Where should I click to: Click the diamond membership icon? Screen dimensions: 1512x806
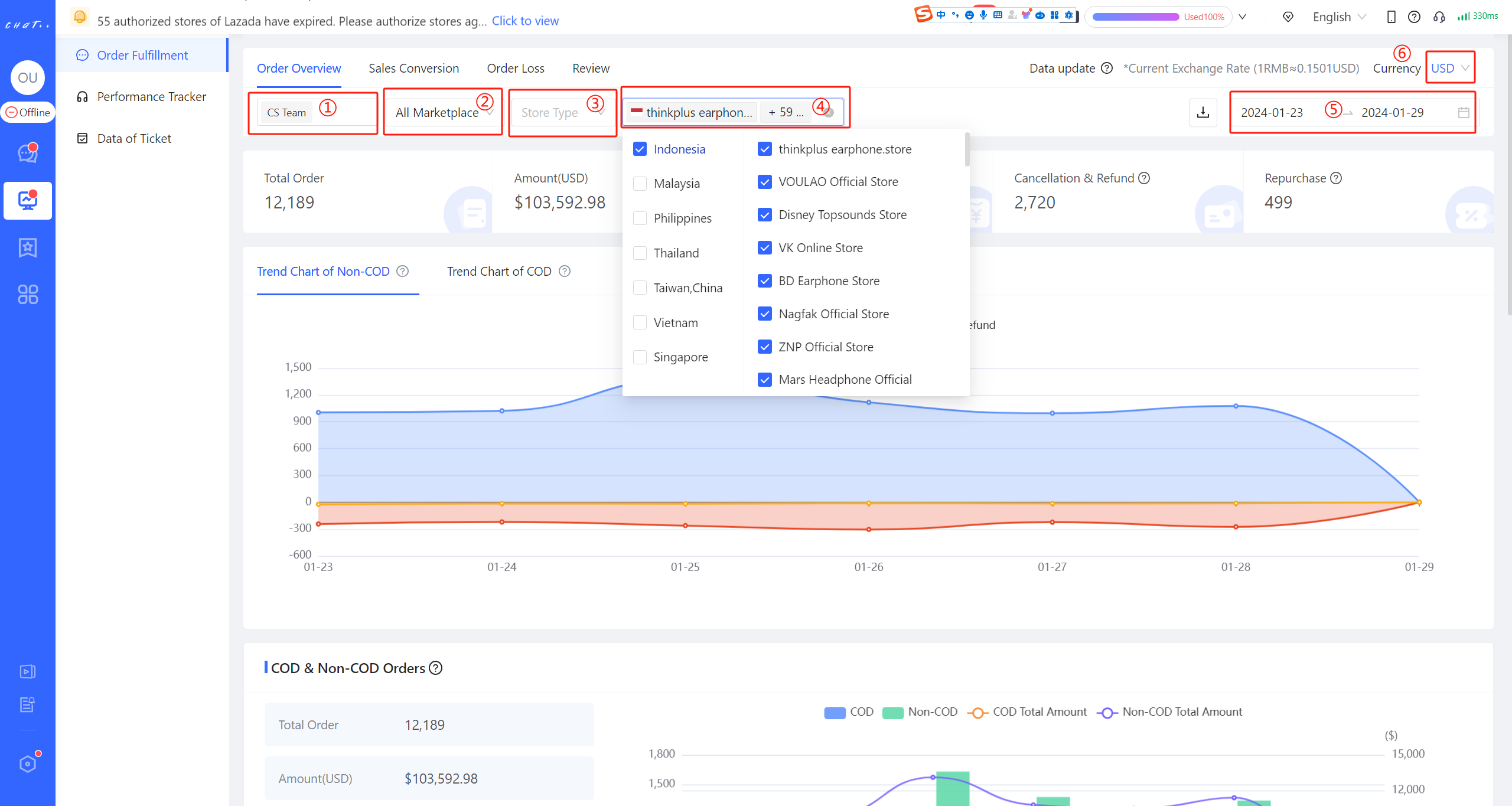point(1288,17)
